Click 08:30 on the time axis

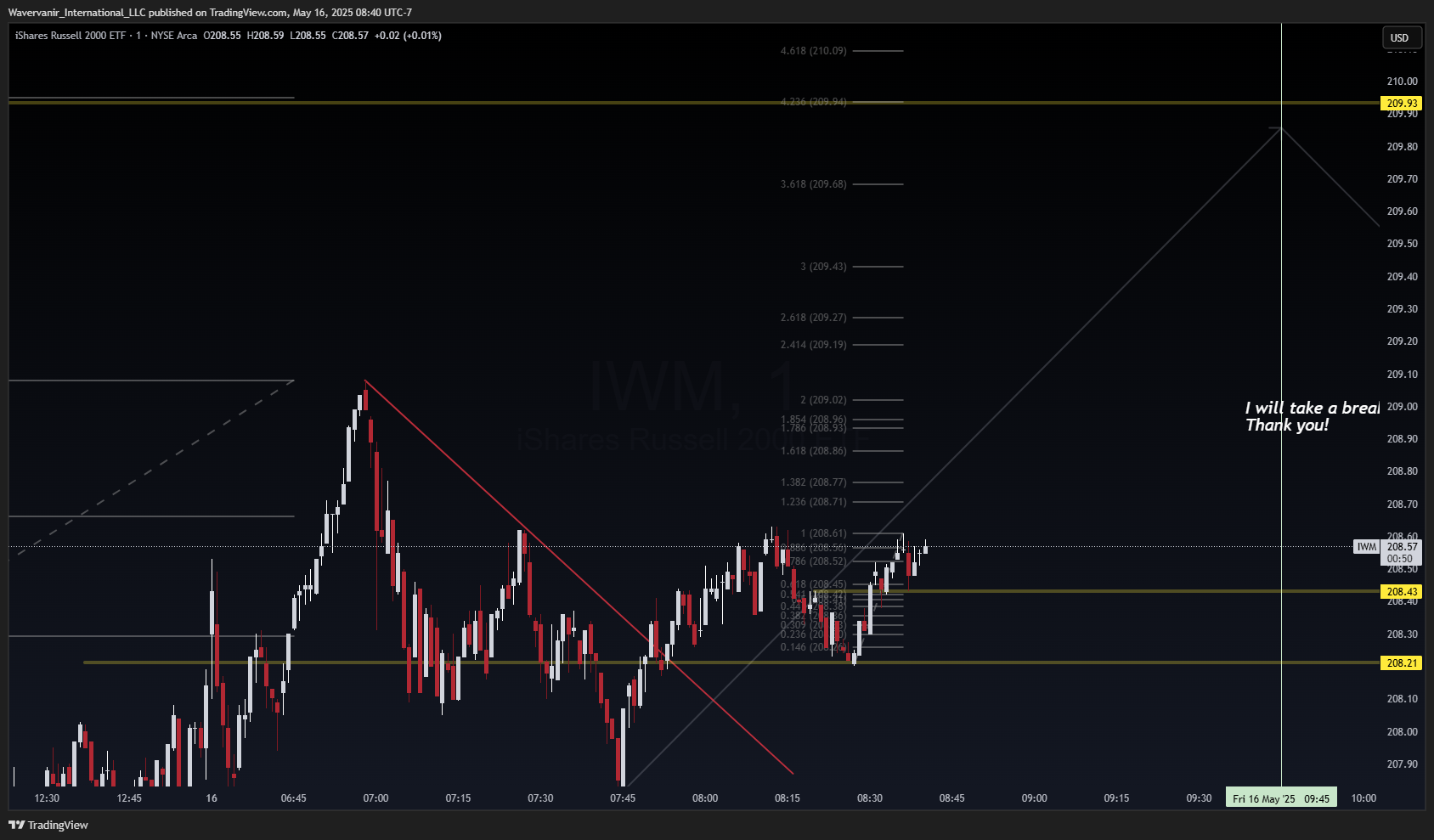(x=870, y=798)
